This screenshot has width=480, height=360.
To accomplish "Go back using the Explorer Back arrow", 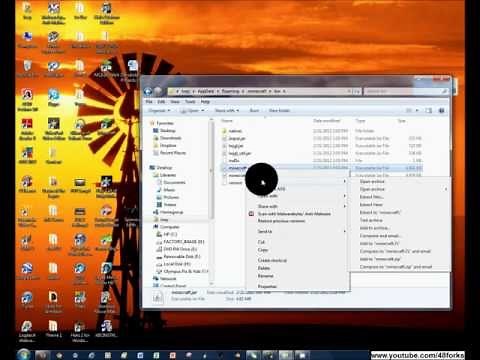I will tap(148, 91).
